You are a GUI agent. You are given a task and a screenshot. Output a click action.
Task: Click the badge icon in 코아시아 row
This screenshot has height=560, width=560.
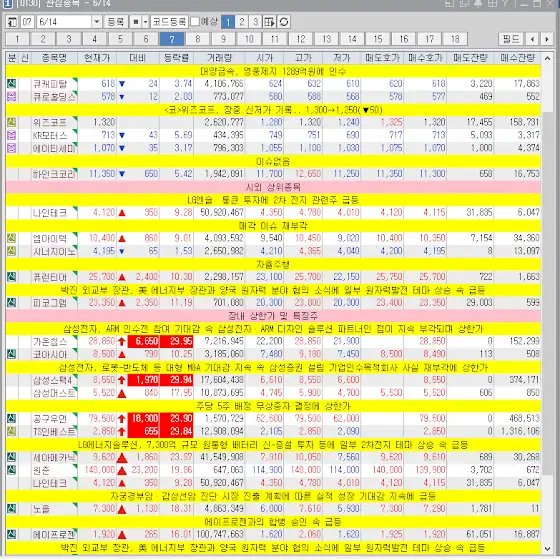[11, 354]
